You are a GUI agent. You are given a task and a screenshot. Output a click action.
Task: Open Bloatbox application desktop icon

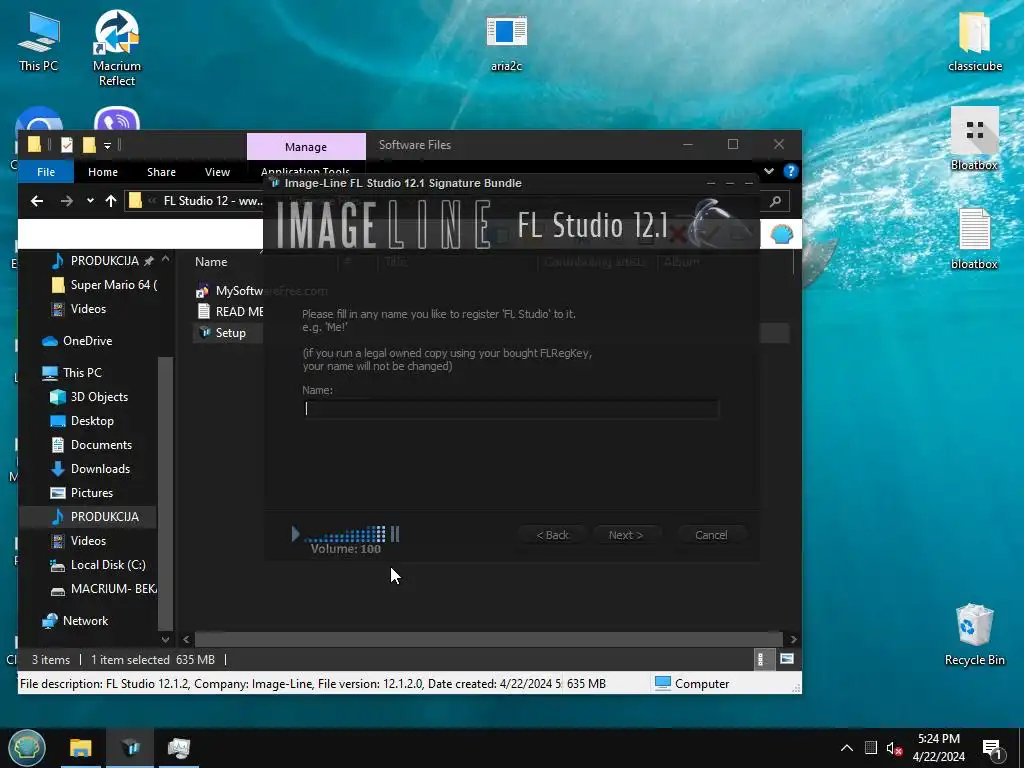[x=974, y=140]
